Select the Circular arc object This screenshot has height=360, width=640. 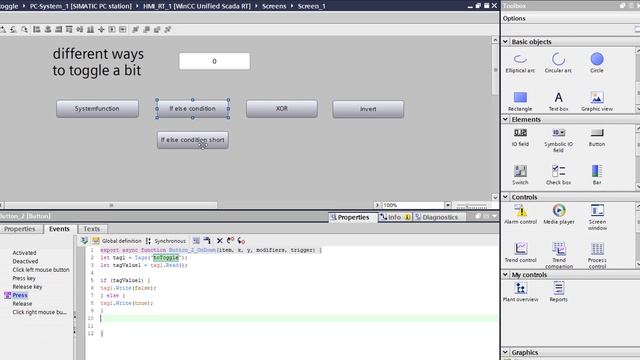pyautogui.click(x=558, y=63)
